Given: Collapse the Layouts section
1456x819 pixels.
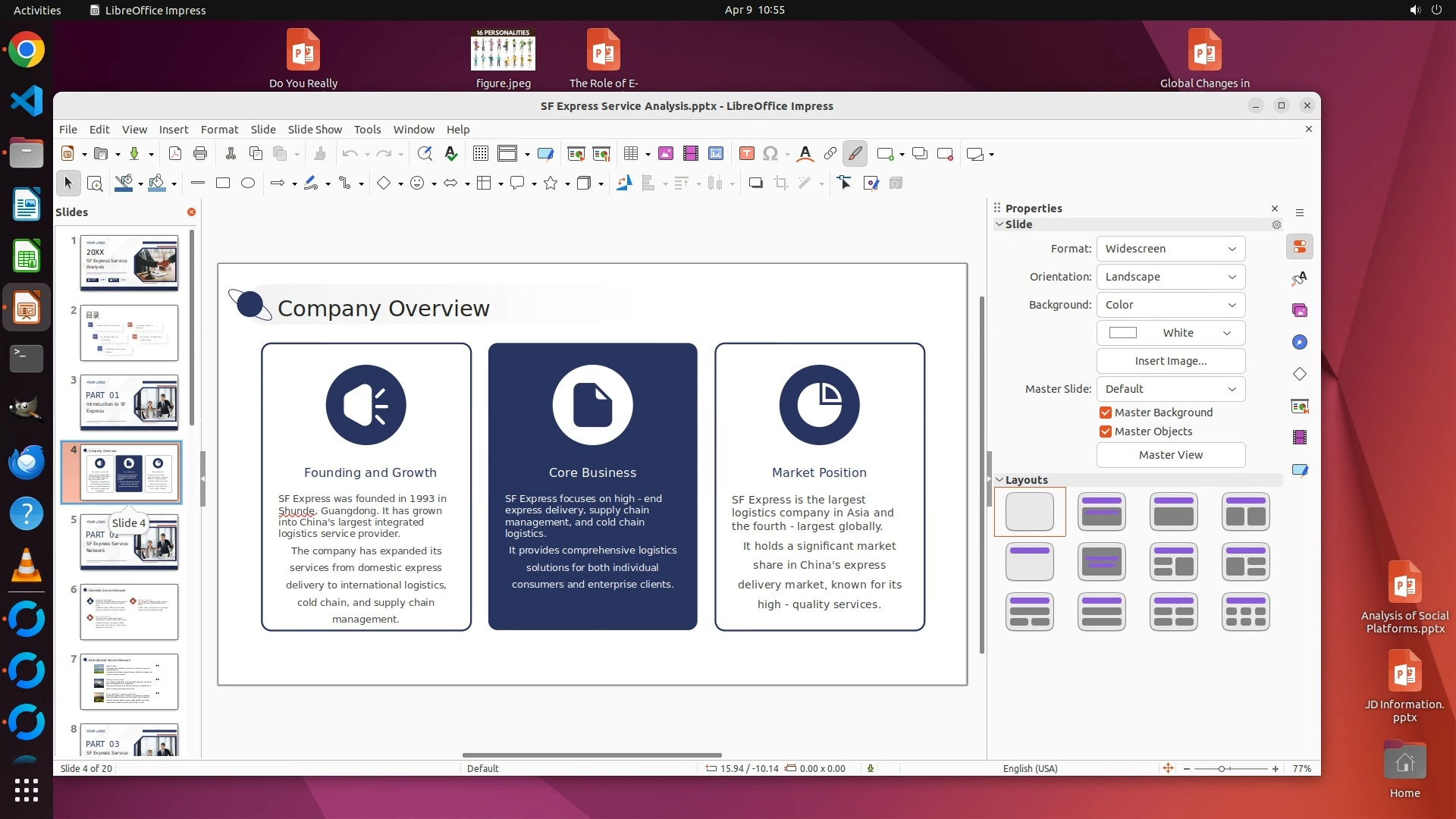Looking at the screenshot, I should [x=1000, y=480].
